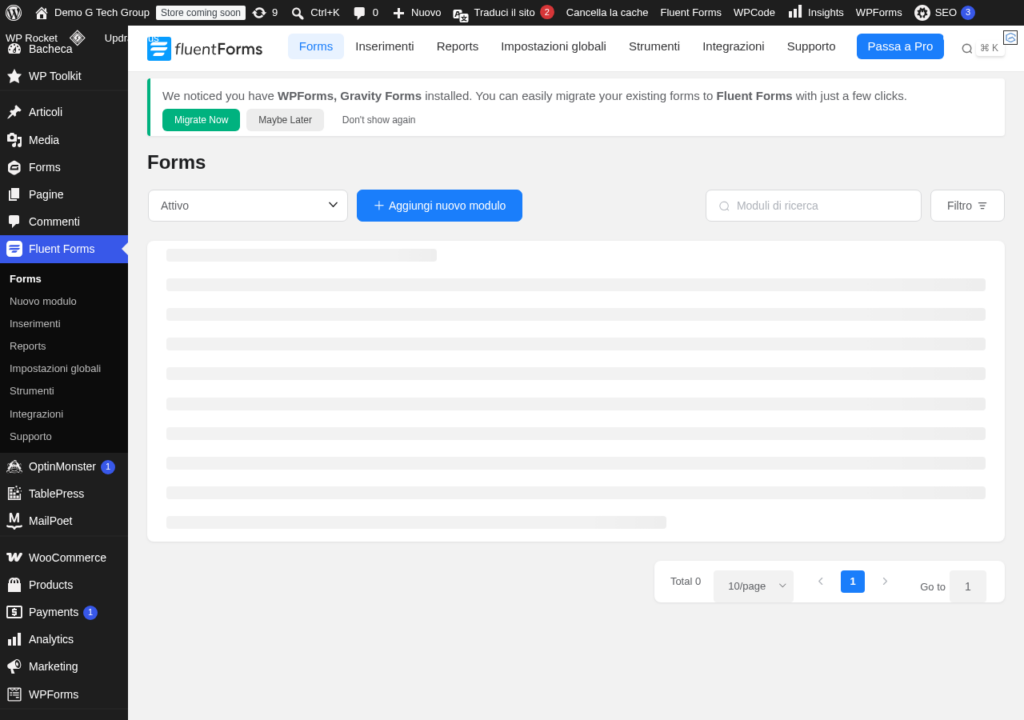Open the Inserimenti top tab
This screenshot has width=1024, height=720.
[385, 46]
